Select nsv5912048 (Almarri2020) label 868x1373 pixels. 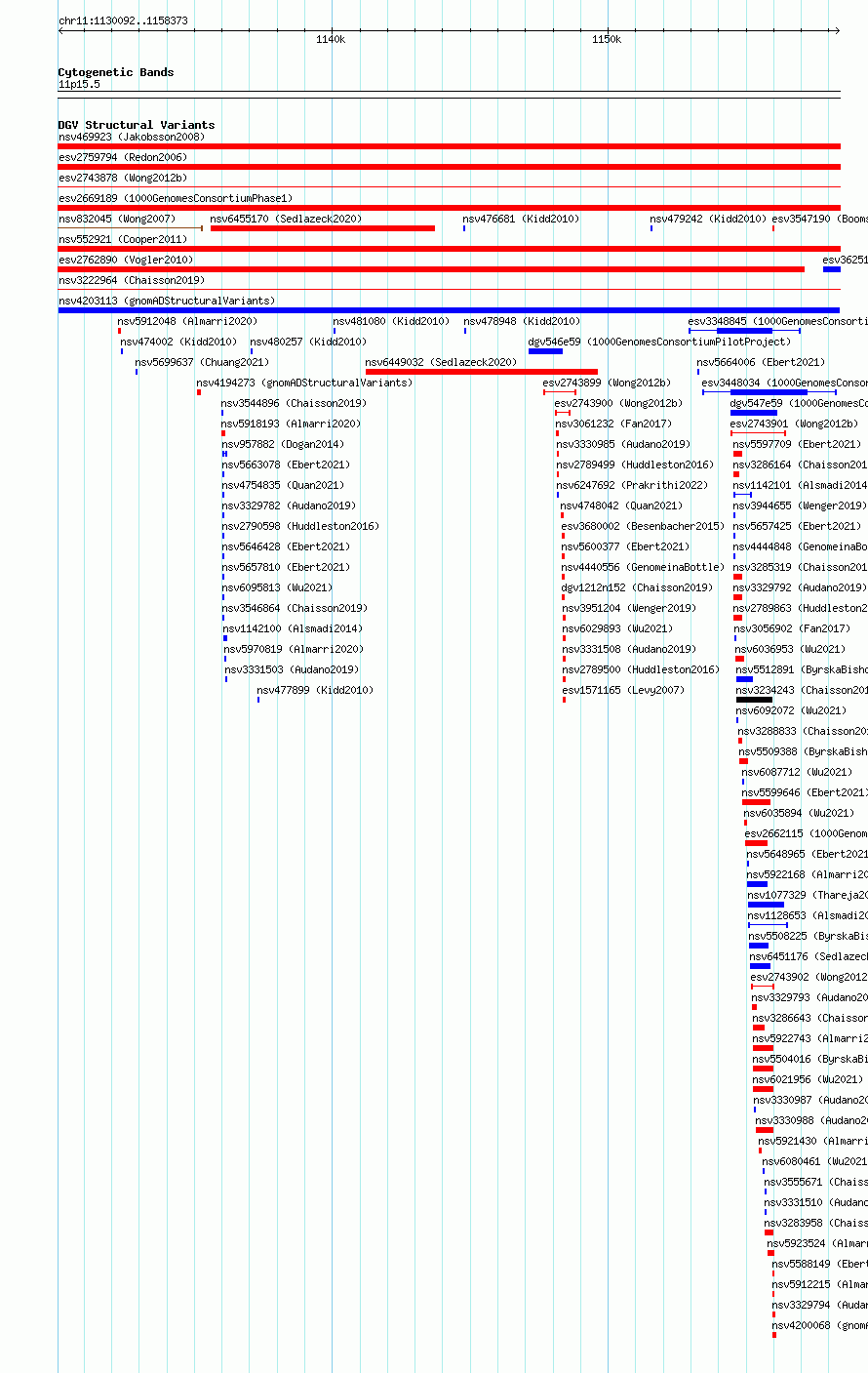tap(187, 321)
